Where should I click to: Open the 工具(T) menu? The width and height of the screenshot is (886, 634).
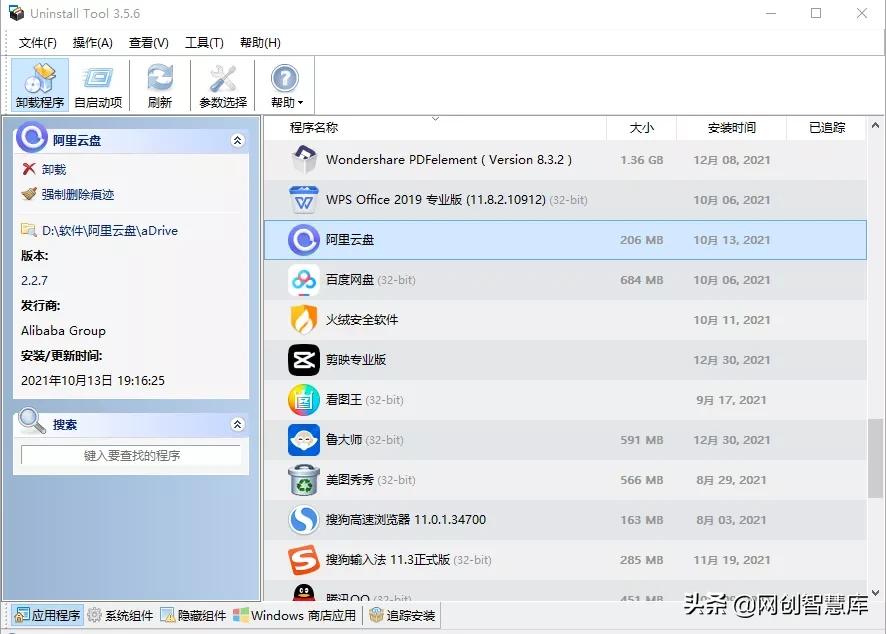tap(204, 42)
